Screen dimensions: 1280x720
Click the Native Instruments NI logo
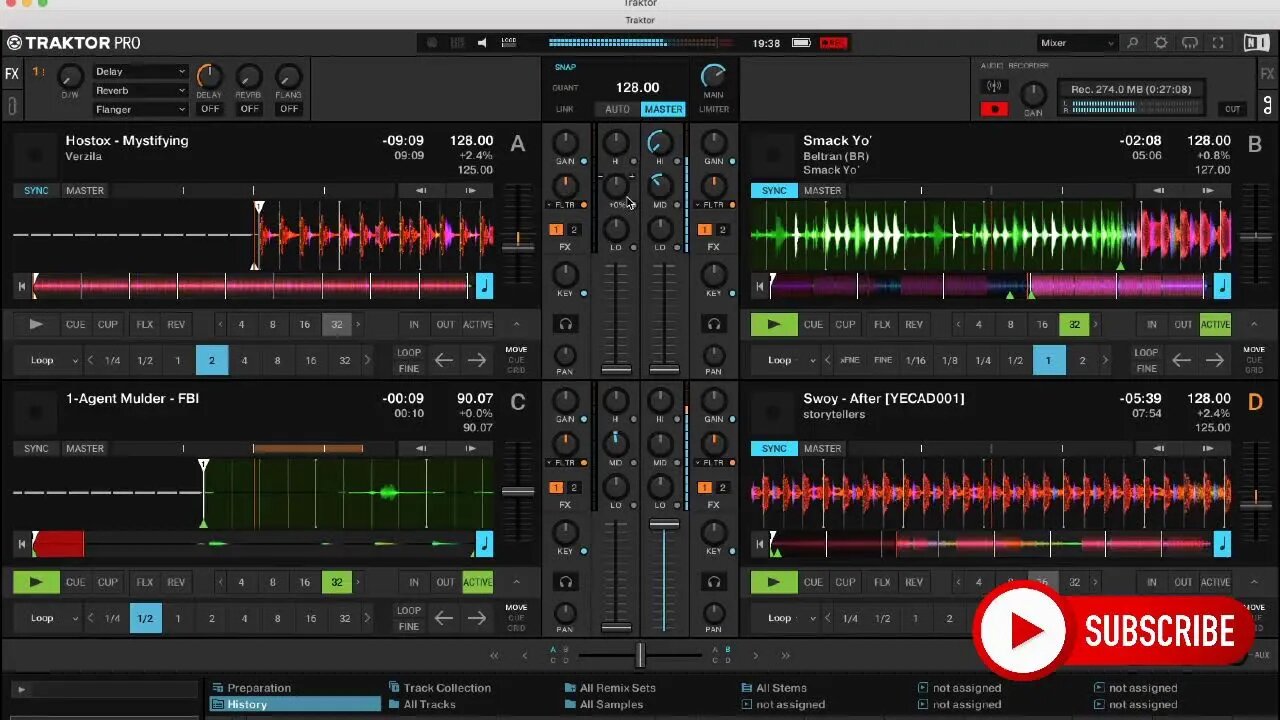tap(1256, 43)
